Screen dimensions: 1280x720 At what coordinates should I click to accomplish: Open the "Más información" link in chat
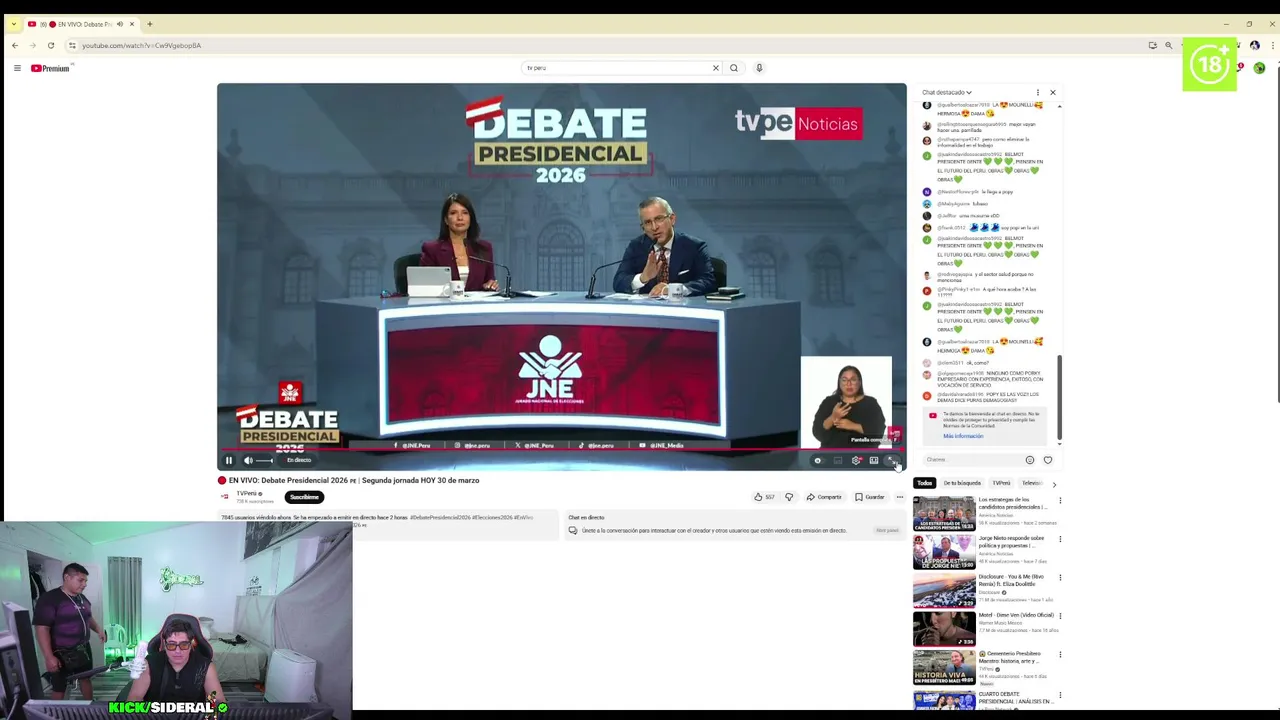[963, 436]
